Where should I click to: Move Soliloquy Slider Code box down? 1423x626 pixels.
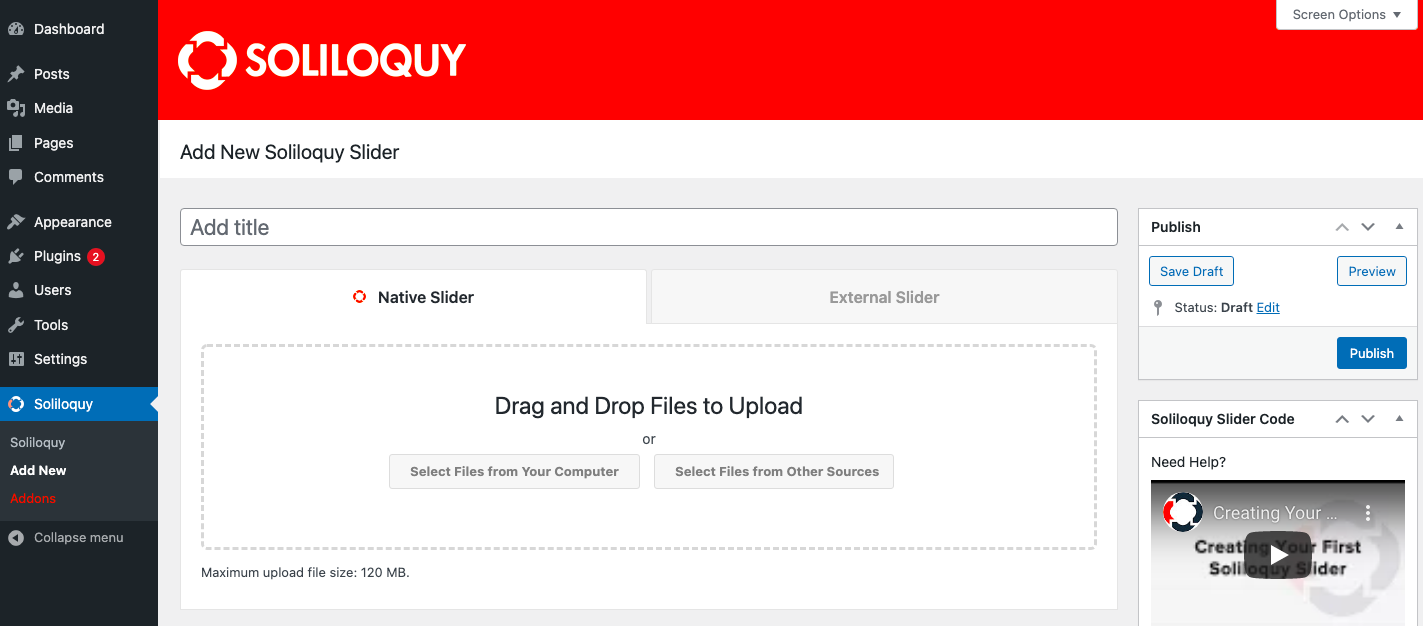1368,419
